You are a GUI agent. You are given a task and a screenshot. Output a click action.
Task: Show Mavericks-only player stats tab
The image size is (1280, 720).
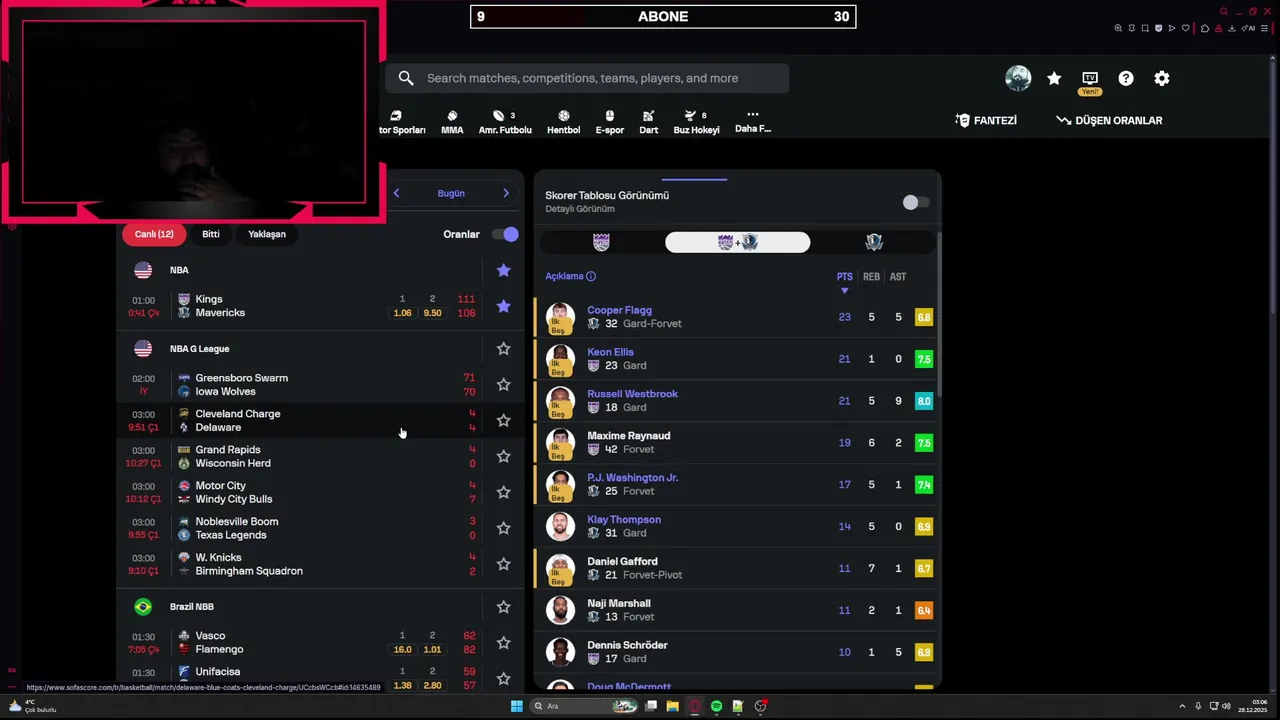click(x=874, y=242)
